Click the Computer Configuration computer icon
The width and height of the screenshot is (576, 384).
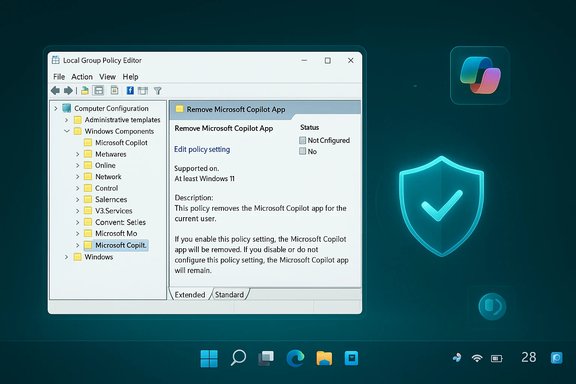click(x=66, y=108)
